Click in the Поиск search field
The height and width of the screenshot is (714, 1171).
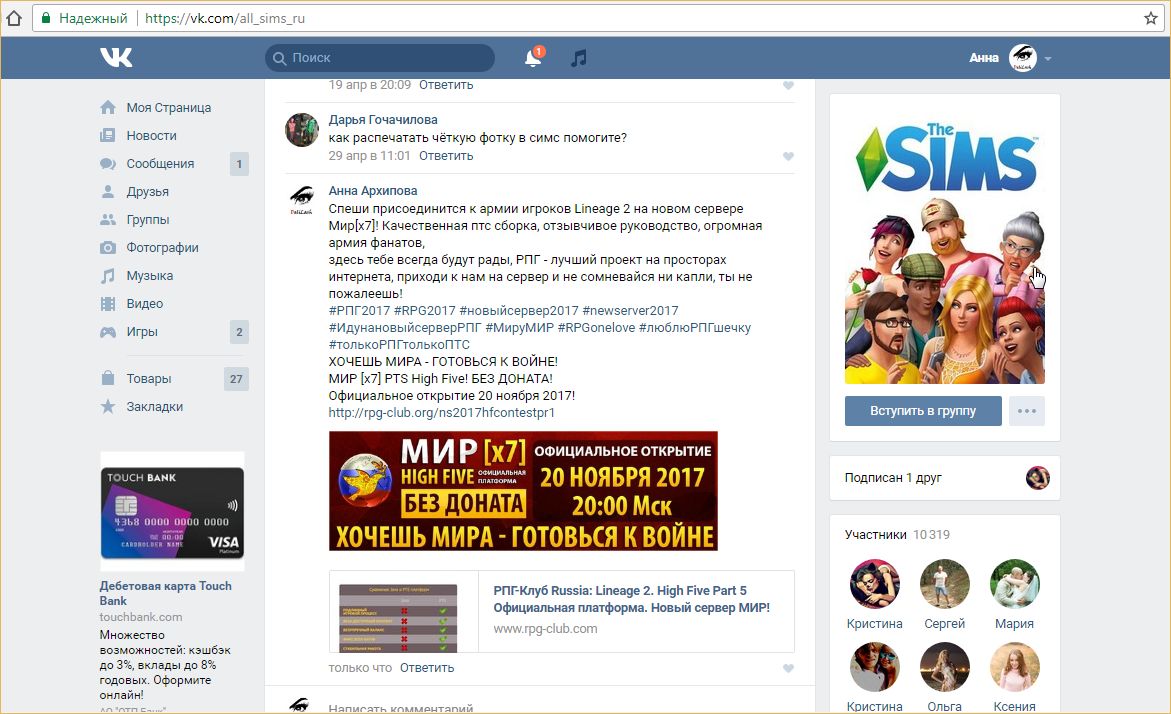pyautogui.click(x=379, y=58)
